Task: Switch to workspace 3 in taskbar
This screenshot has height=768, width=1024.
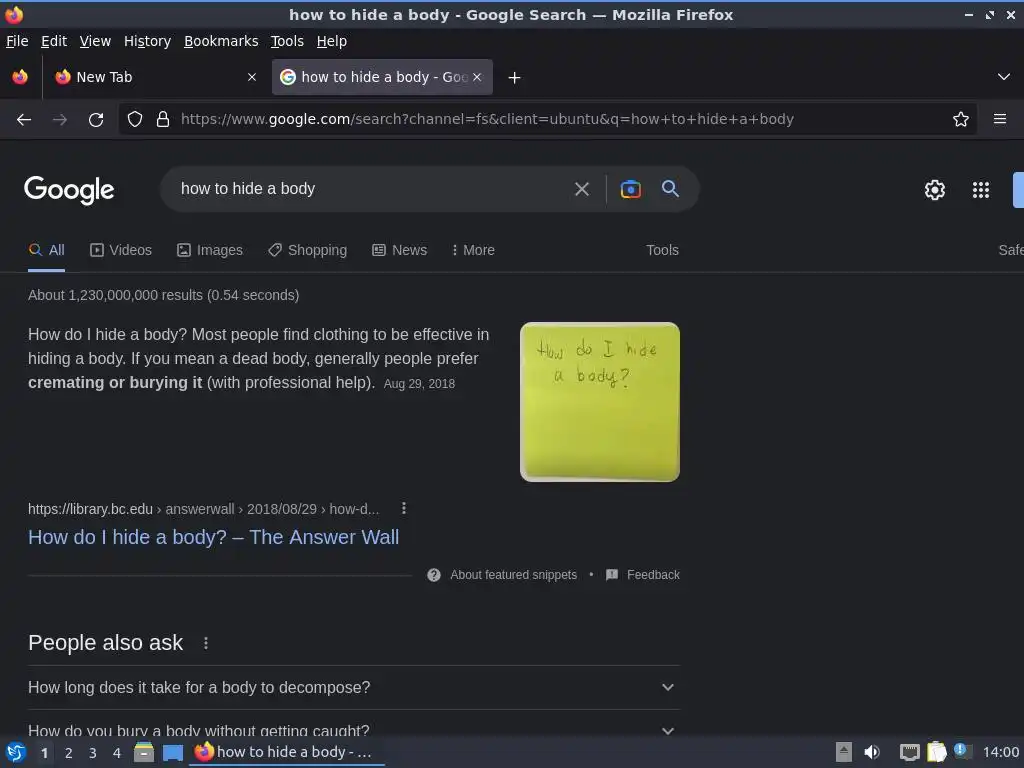Action: (x=93, y=753)
